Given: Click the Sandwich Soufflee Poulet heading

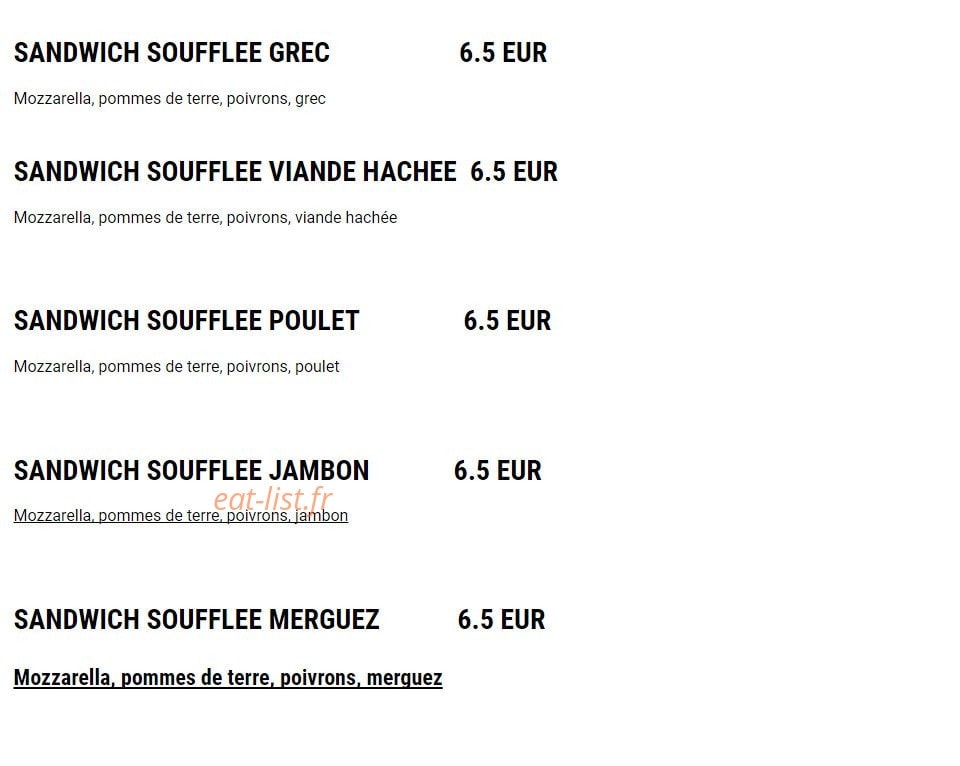Looking at the screenshot, I should [186, 321].
